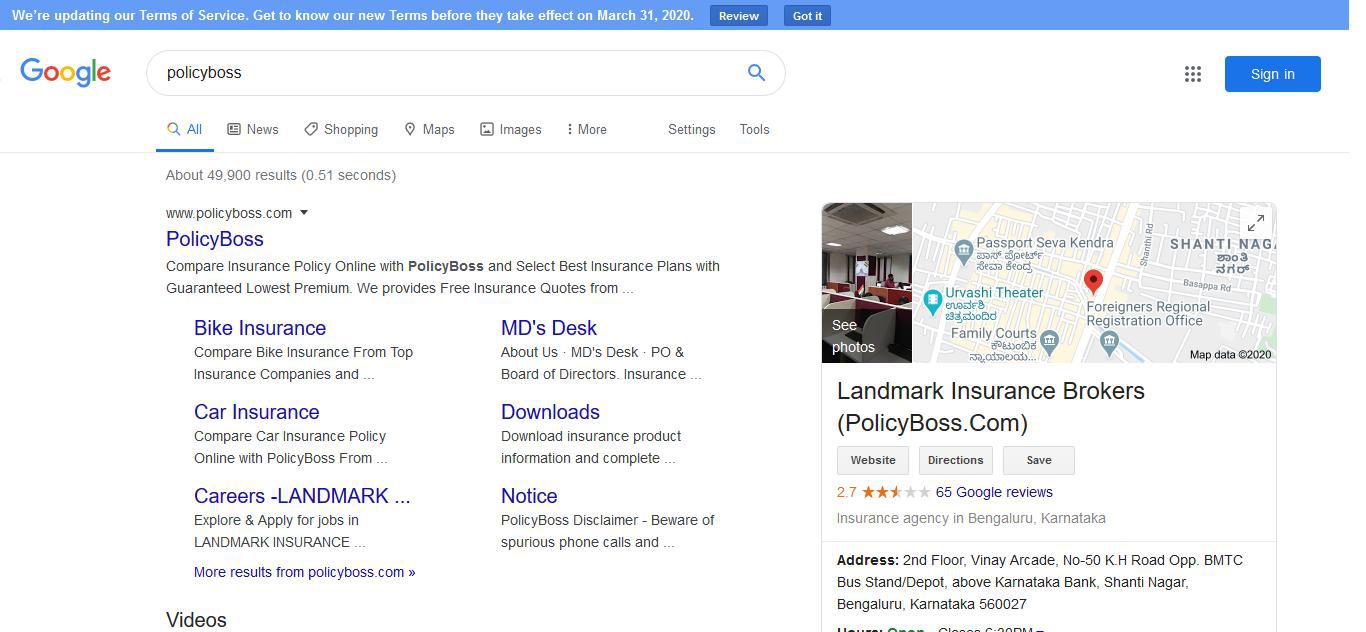This screenshot has width=1366, height=632.
Task: Open the Google apps grid icon
Action: [1193, 73]
